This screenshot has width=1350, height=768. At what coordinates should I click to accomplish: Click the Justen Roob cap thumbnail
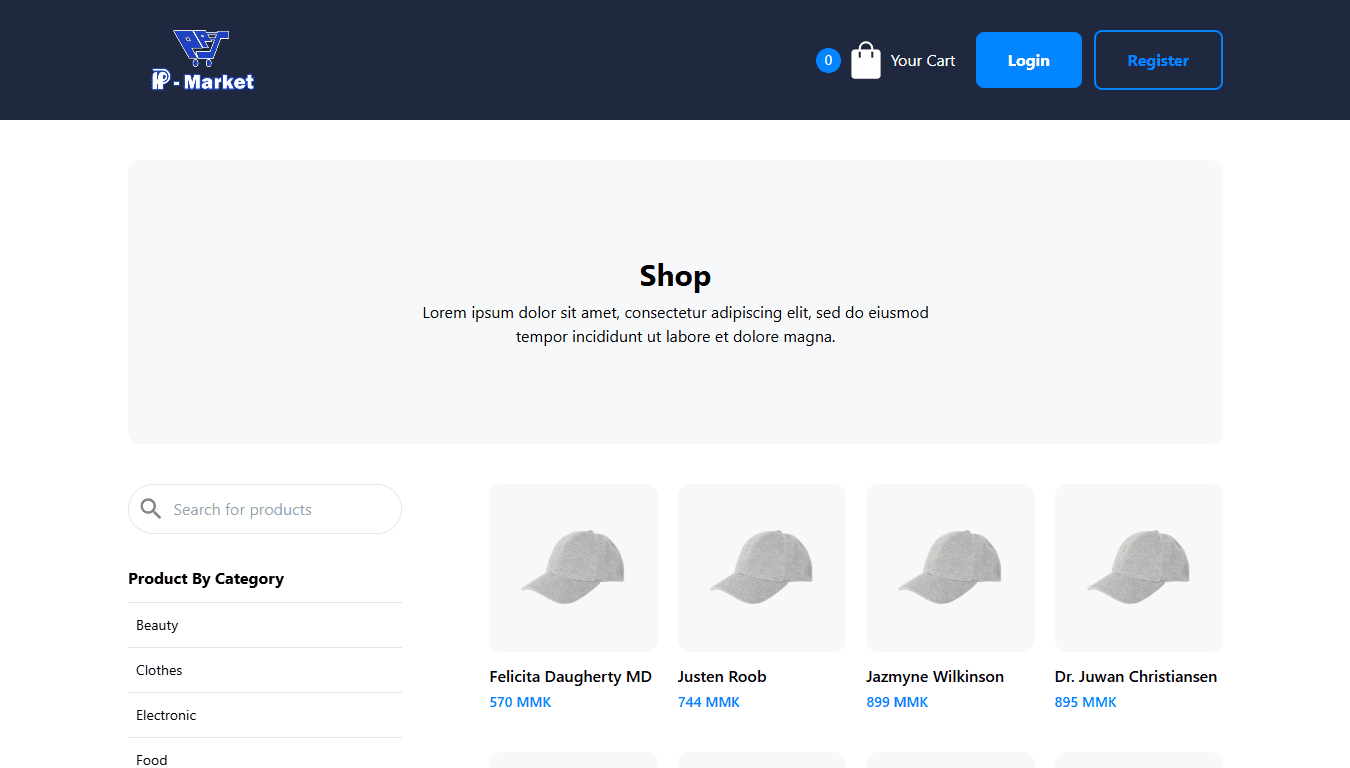[x=761, y=568]
